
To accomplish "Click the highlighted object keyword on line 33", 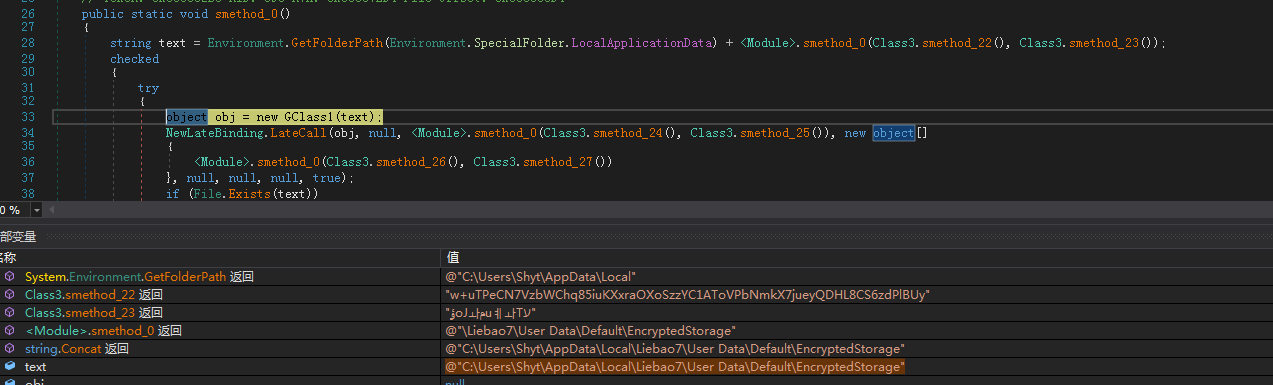I will point(187,118).
